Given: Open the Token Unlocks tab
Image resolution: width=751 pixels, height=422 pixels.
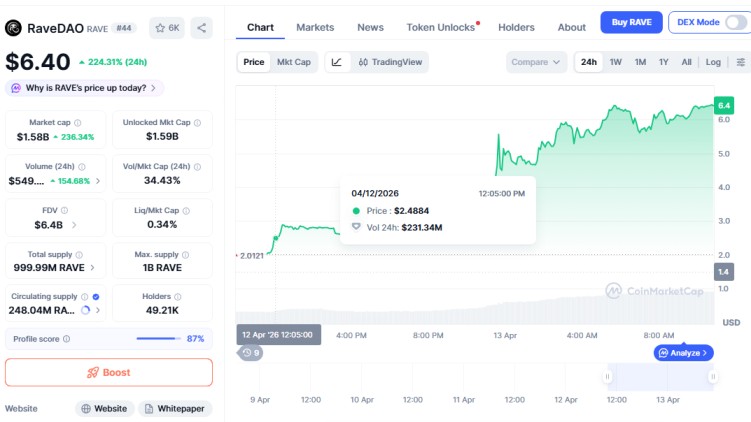Looking at the screenshot, I should point(441,27).
